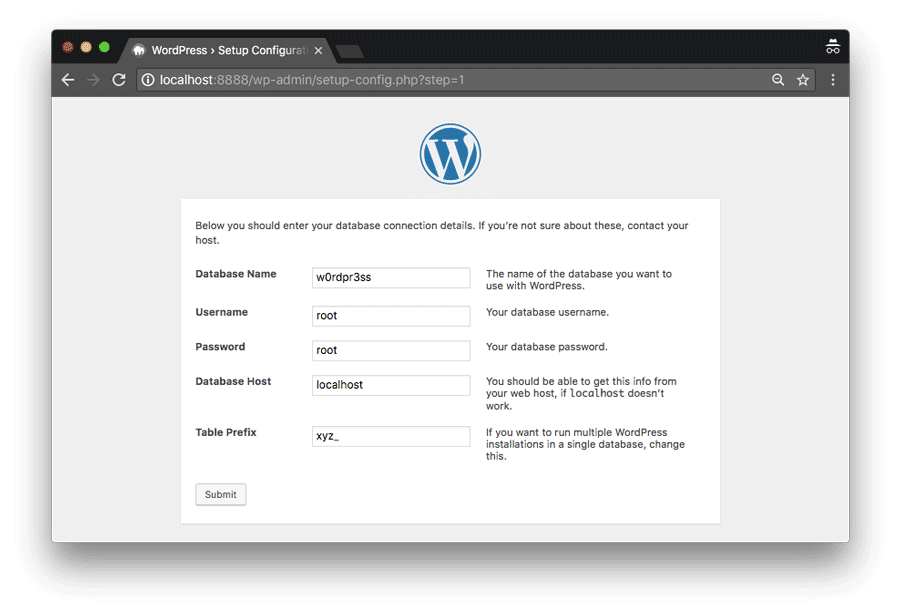Click the yellow minimize traffic light button
Screen dimensions: 900x615
pyautogui.click(x=85, y=46)
